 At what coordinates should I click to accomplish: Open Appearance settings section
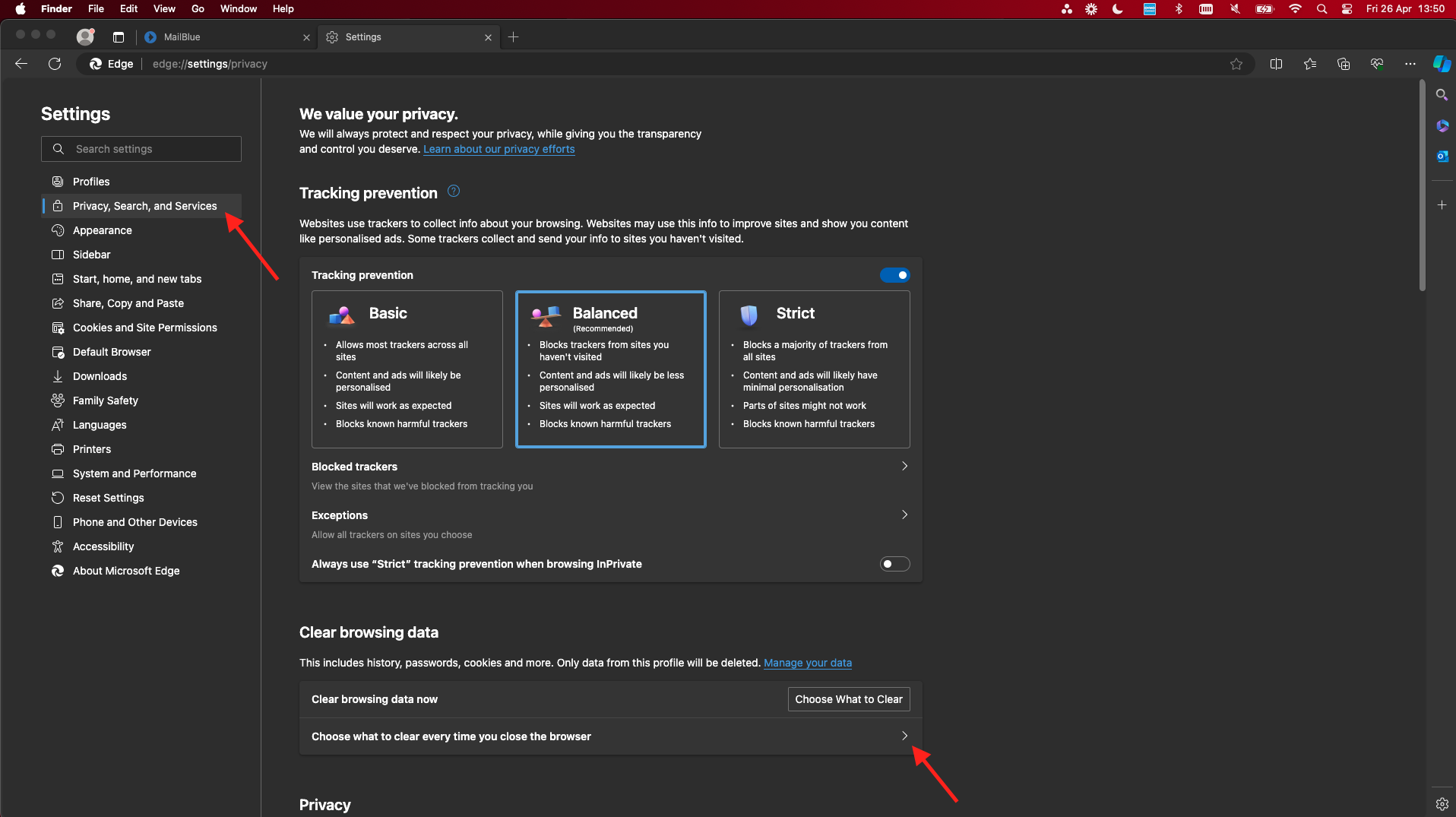pyautogui.click(x=141, y=230)
